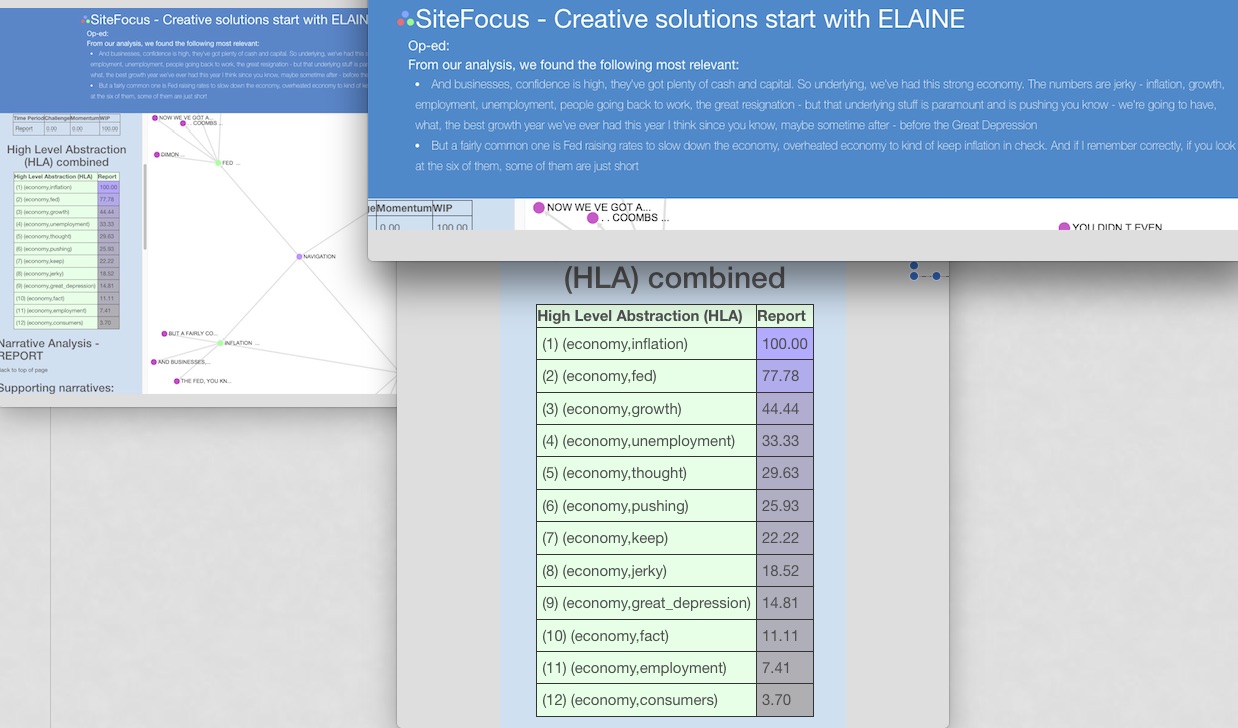
Task: Click the 'Op-ed:' label in the small left window
Action: point(98,33)
